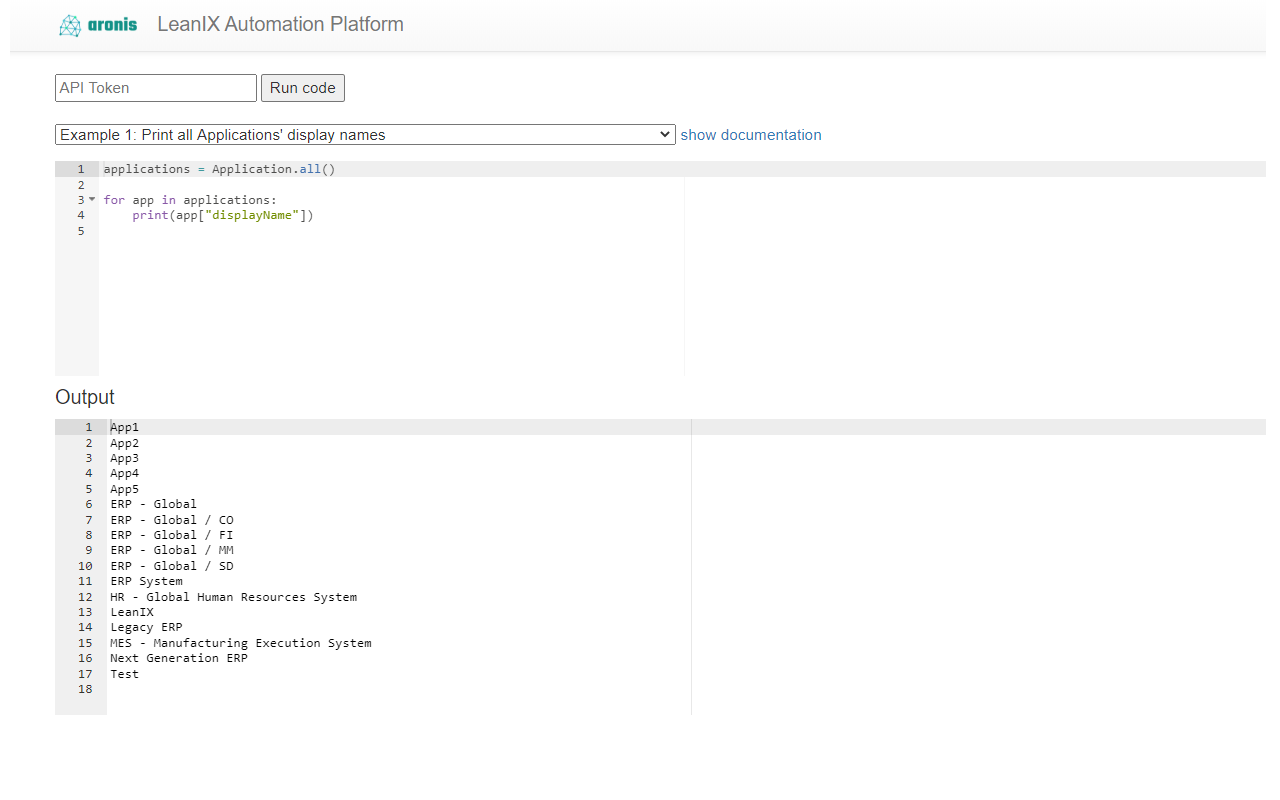Select 'MES - Manufacturing Execution System' line
Image resolution: width=1280 pixels, height=800 pixels.
pyautogui.click(x=241, y=643)
